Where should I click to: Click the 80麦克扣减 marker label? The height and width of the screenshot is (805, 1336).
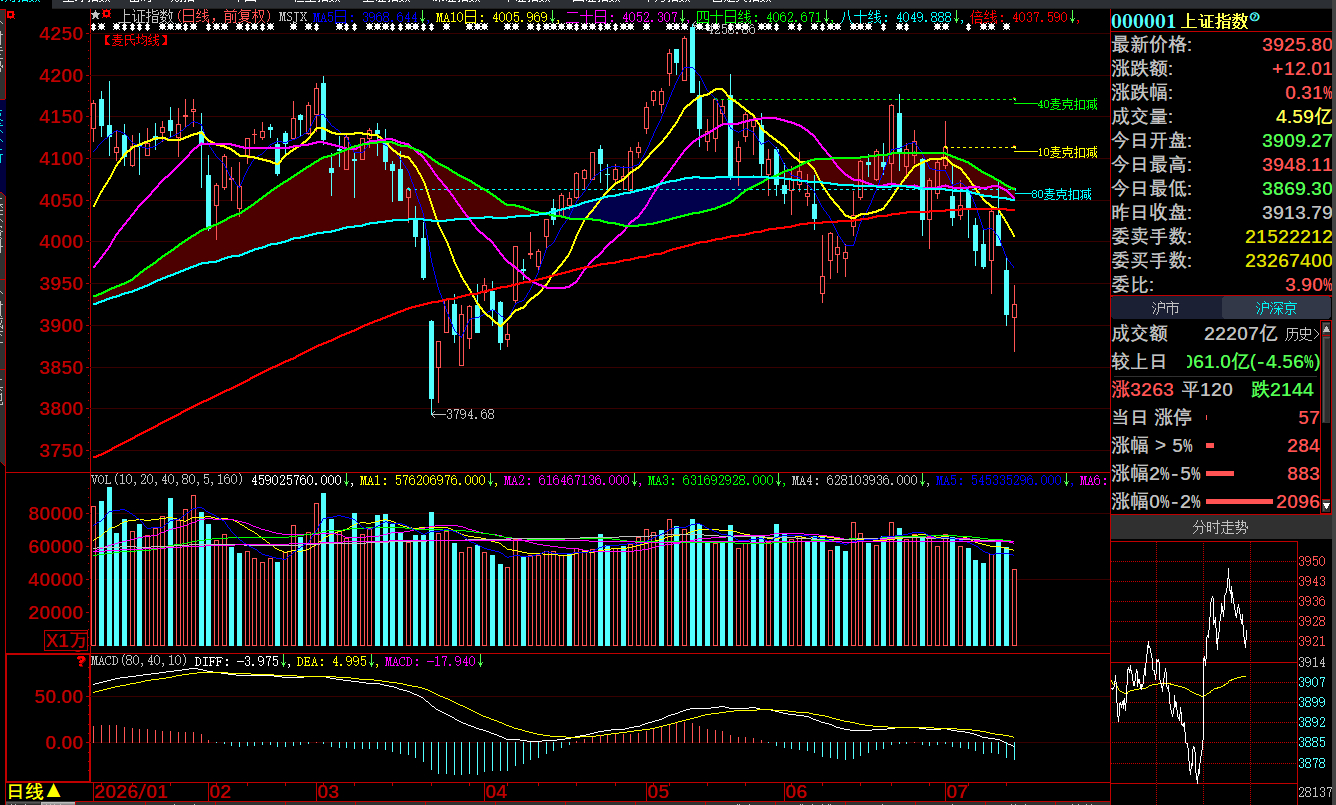point(1061,194)
